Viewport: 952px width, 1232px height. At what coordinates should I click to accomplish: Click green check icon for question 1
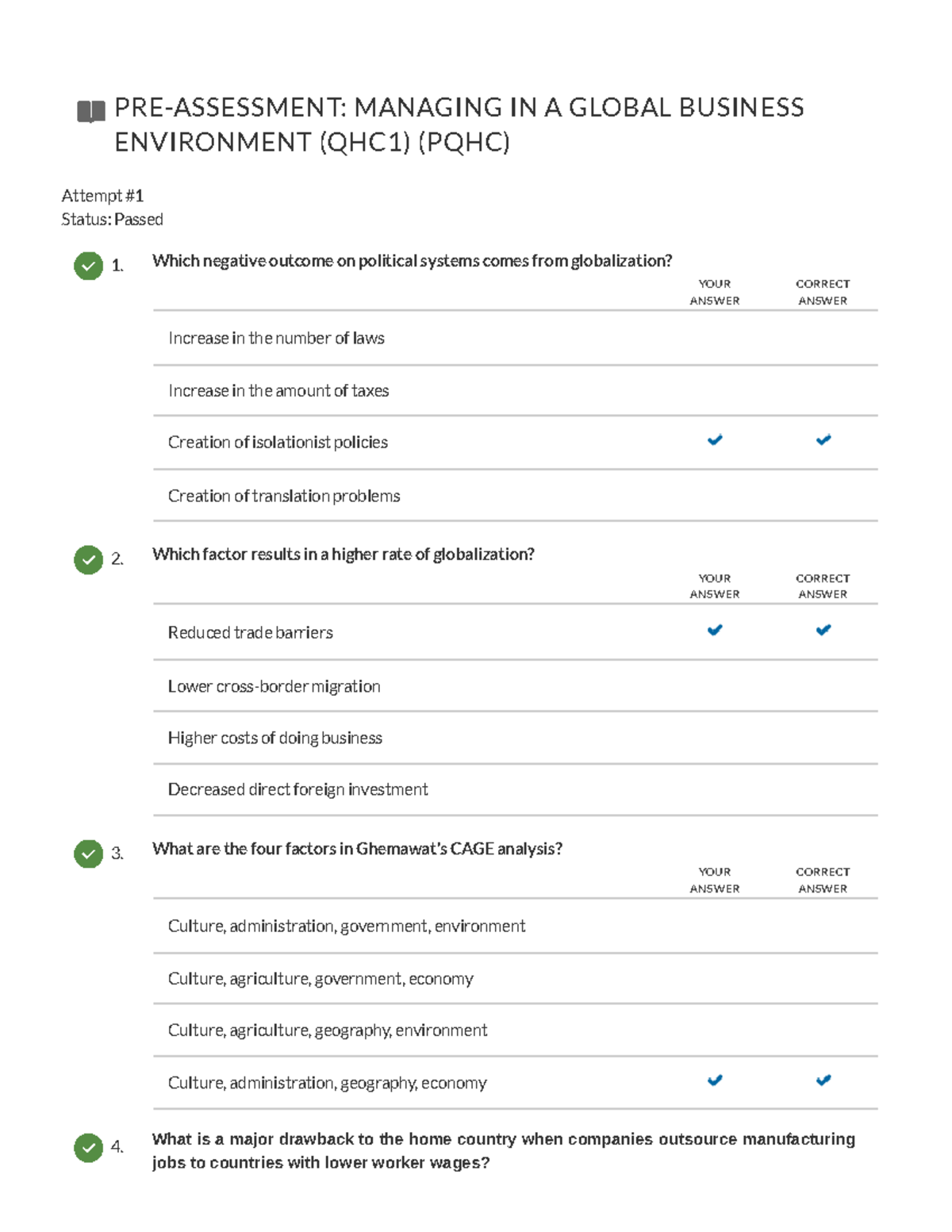[x=88, y=266]
